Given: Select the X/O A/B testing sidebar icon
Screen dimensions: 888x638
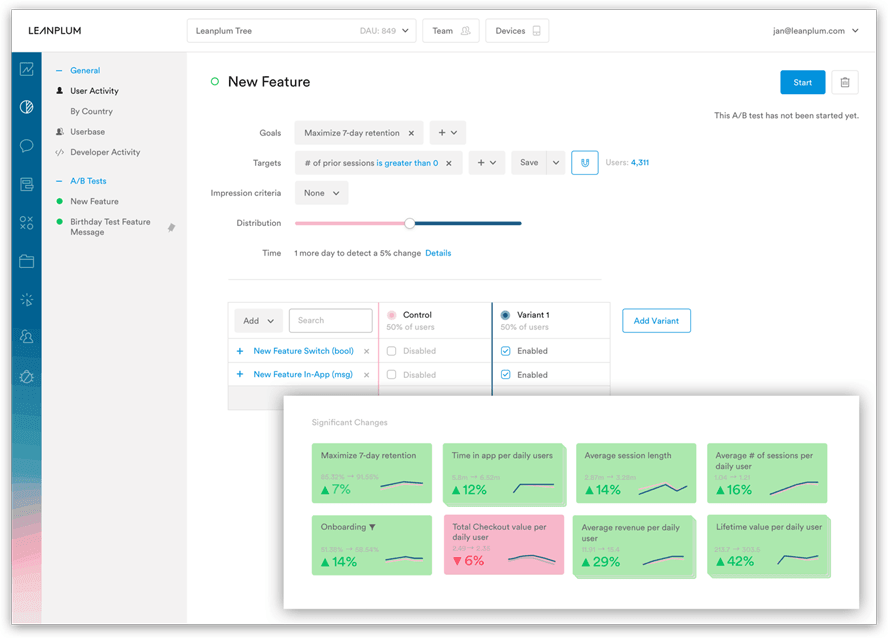Looking at the screenshot, I should (27, 223).
